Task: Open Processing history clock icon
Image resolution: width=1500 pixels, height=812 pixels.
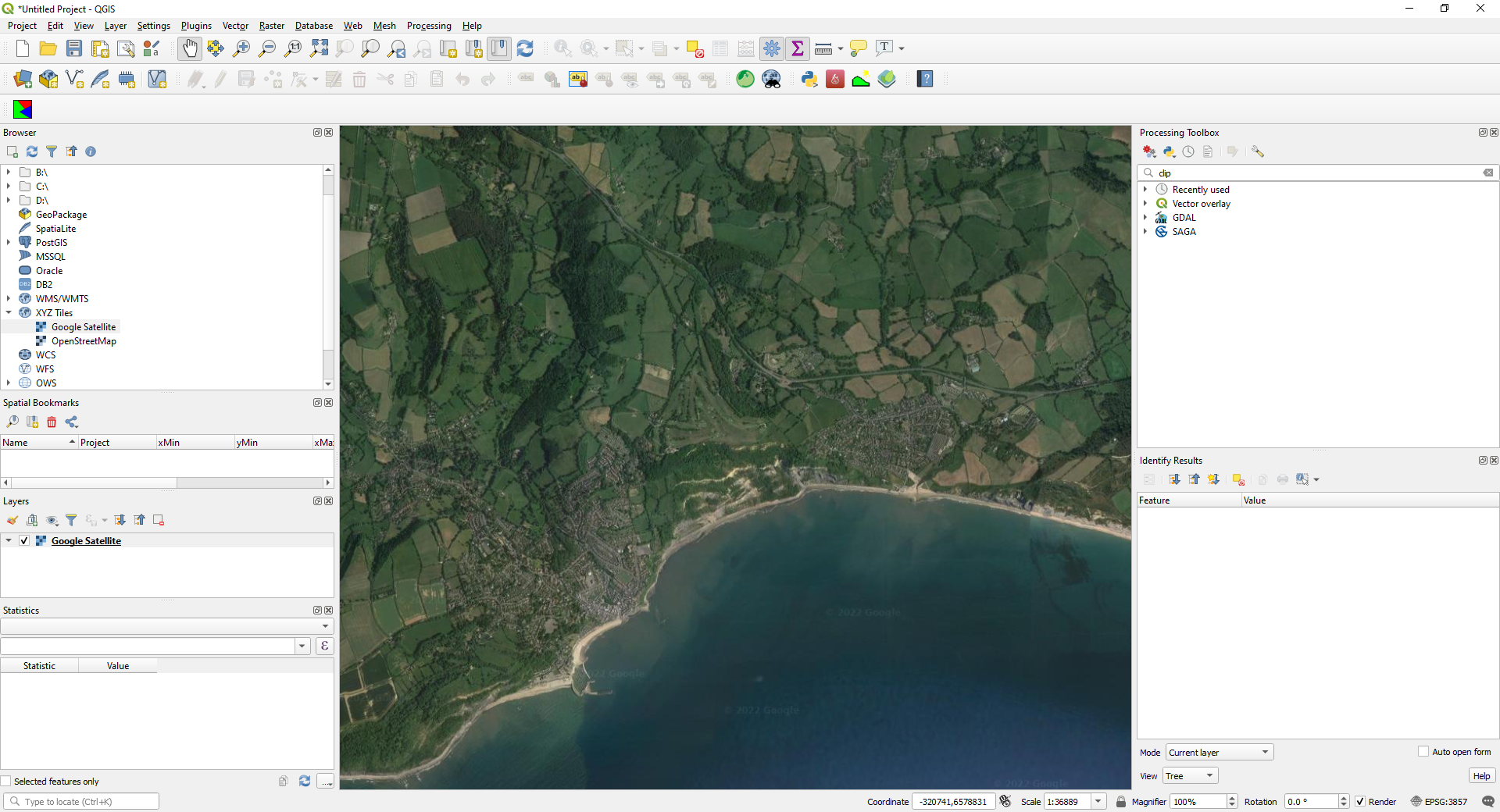Action: [x=1188, y=151]
